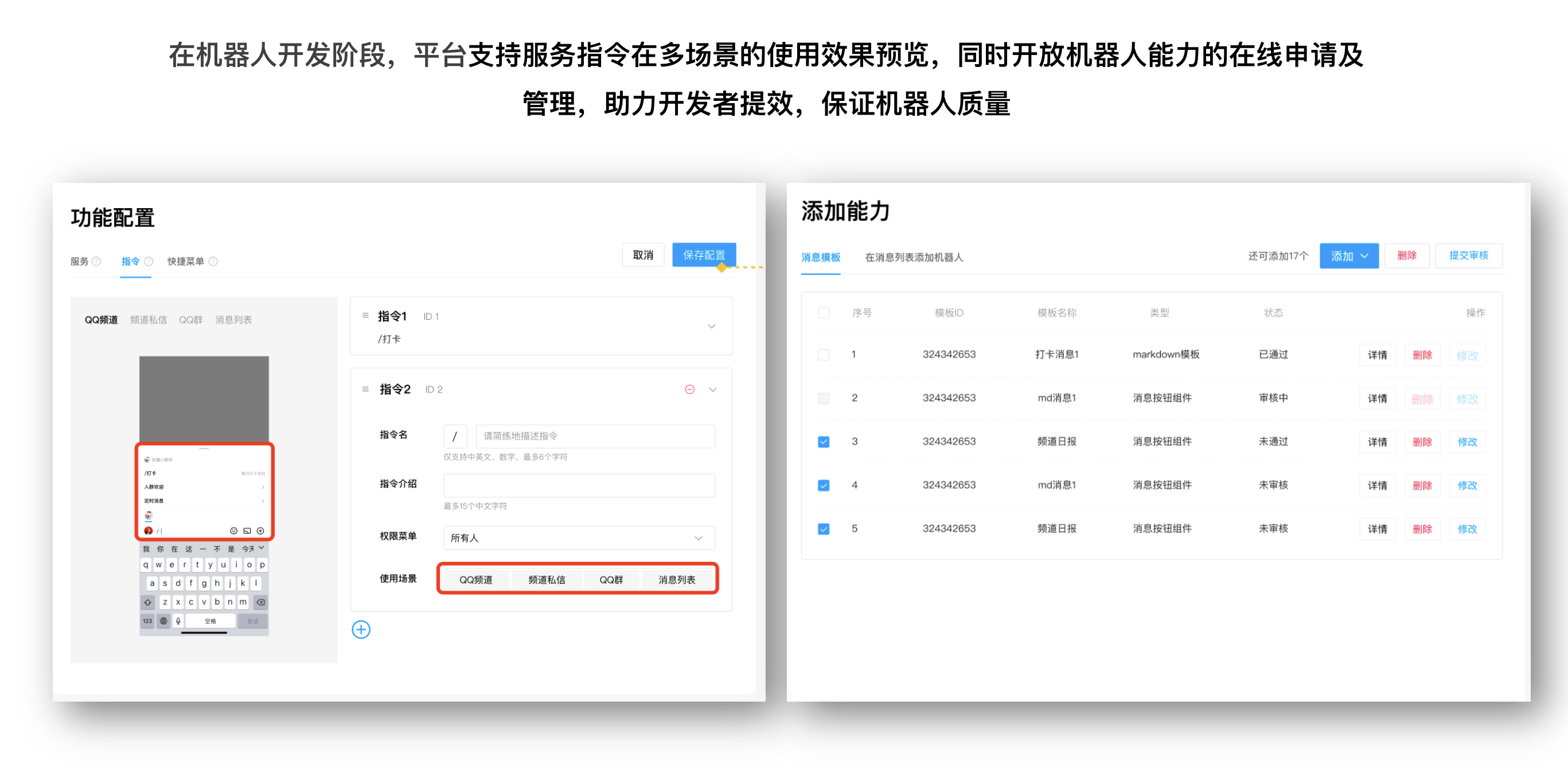Click the emoji icon in the chat input

(235, 531)
